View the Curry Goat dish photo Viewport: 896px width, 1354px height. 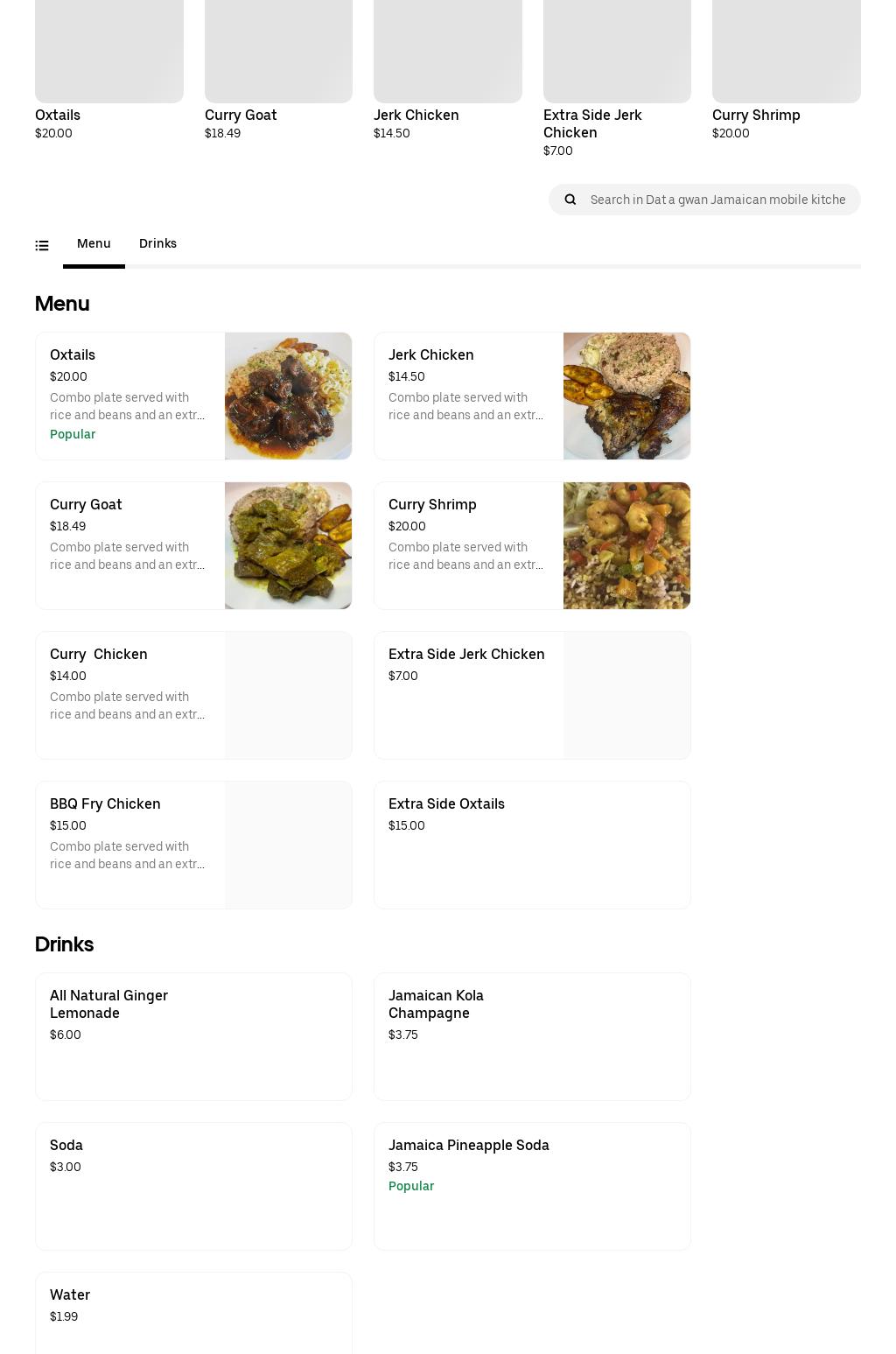tap(288, 545)
